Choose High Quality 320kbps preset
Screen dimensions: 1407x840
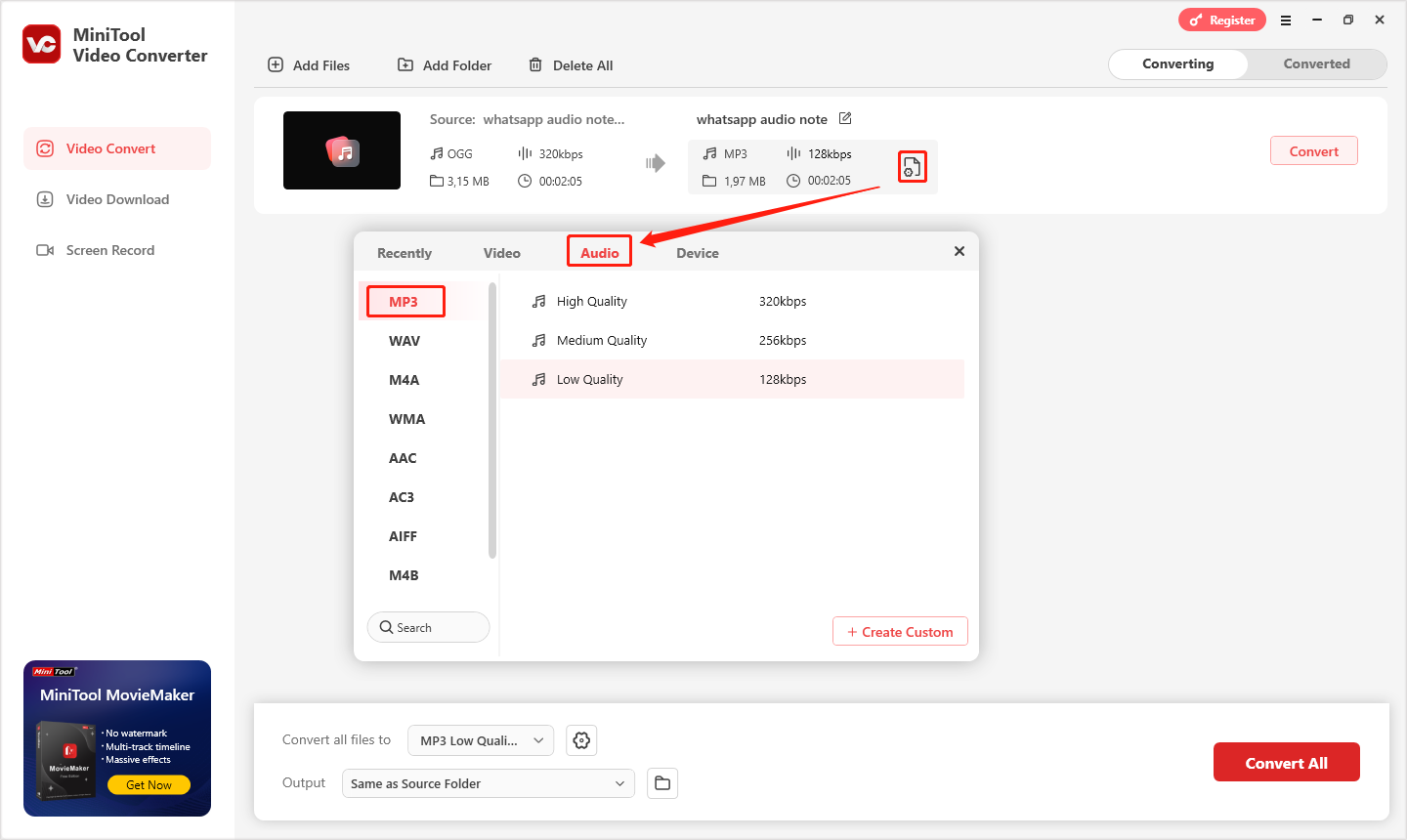click(x=732, y=302)
